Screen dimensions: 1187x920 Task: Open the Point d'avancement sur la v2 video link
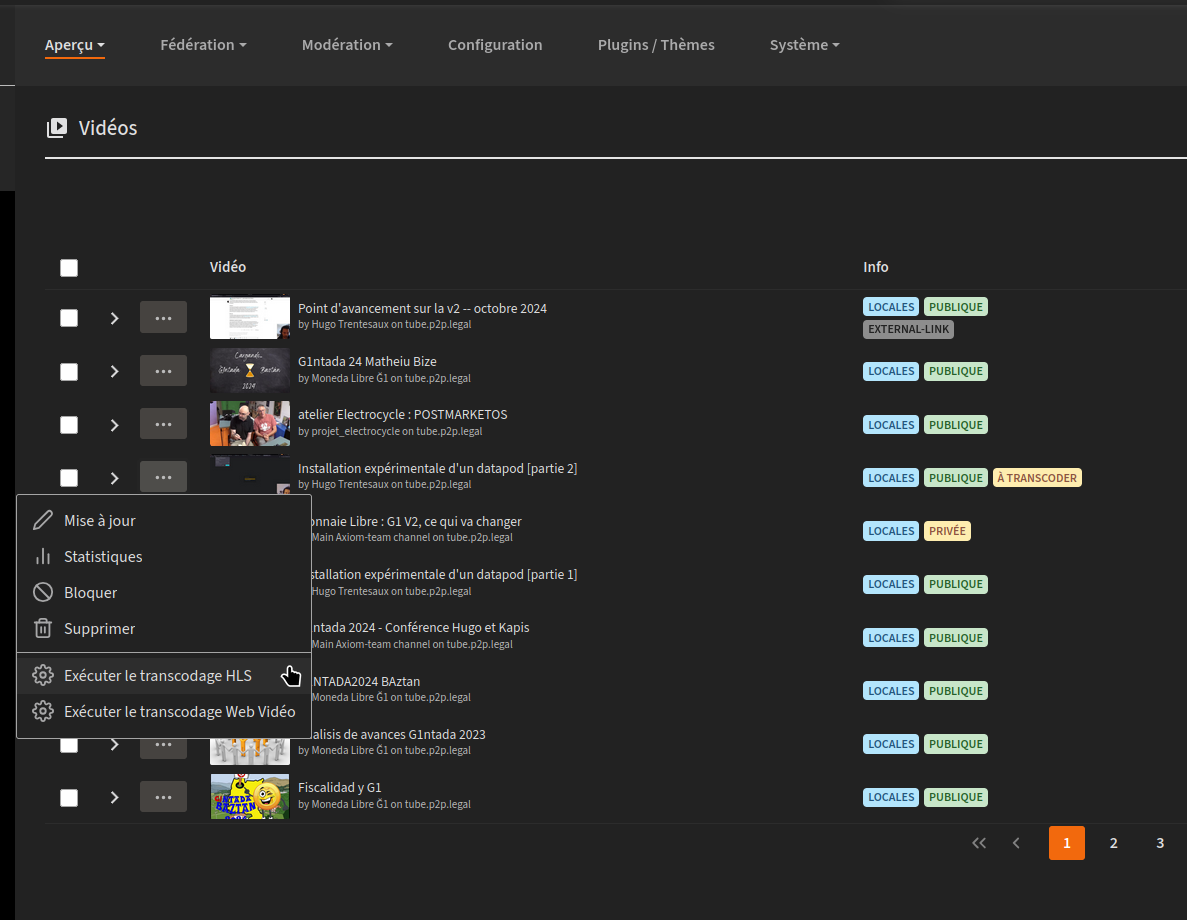[422, 308]
